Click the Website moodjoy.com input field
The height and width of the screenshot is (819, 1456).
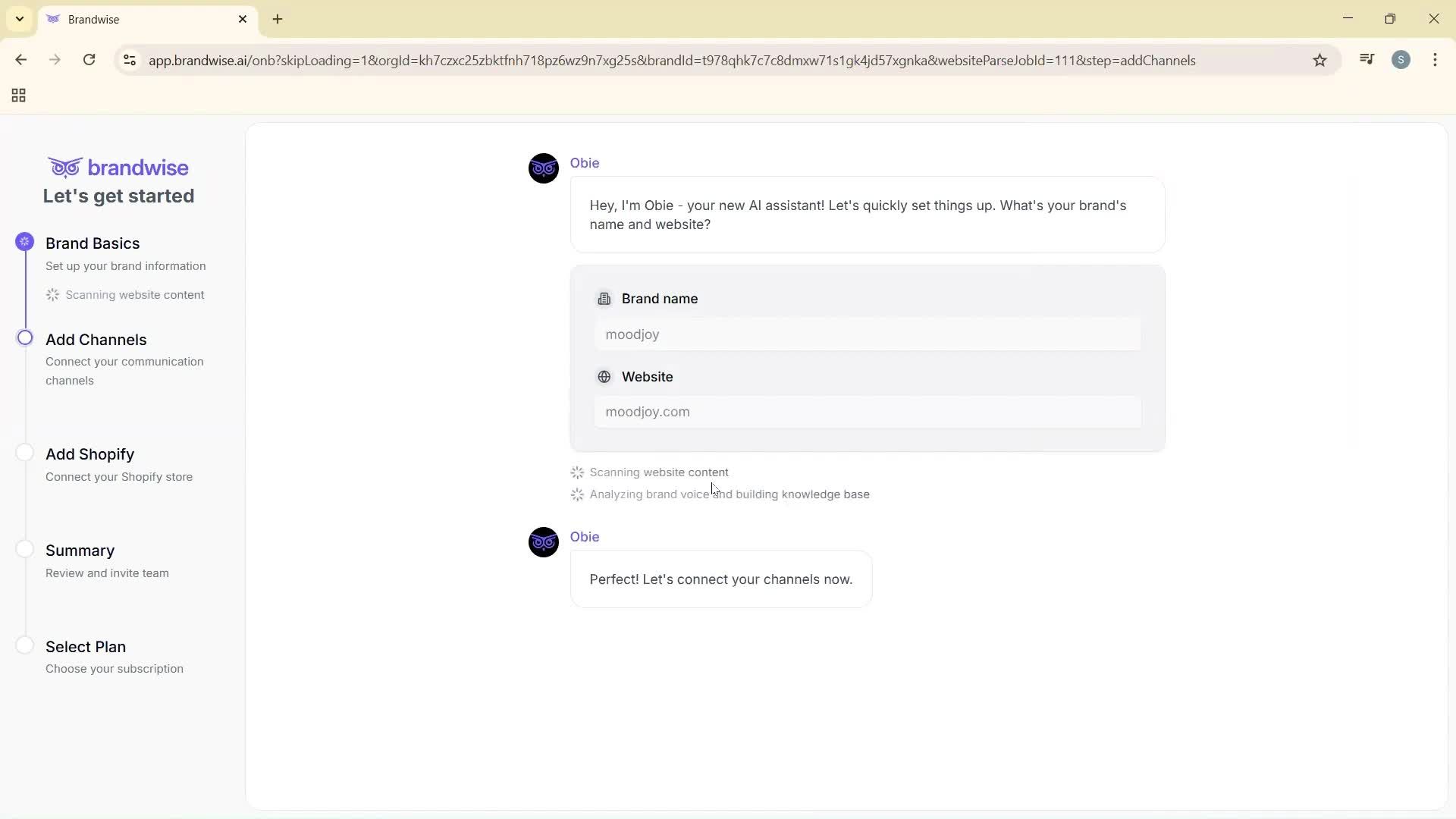(x=868, y=412)
